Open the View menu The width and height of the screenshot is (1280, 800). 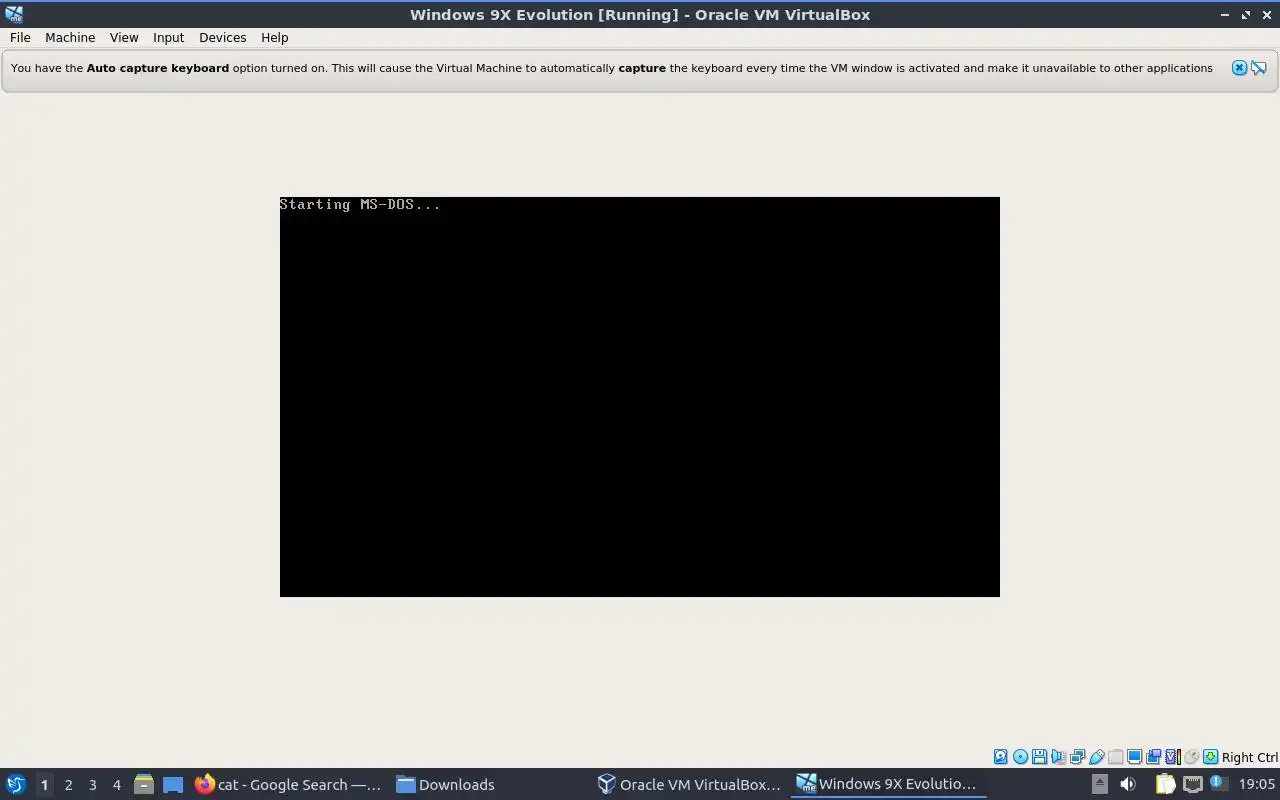tap(124, 37)
